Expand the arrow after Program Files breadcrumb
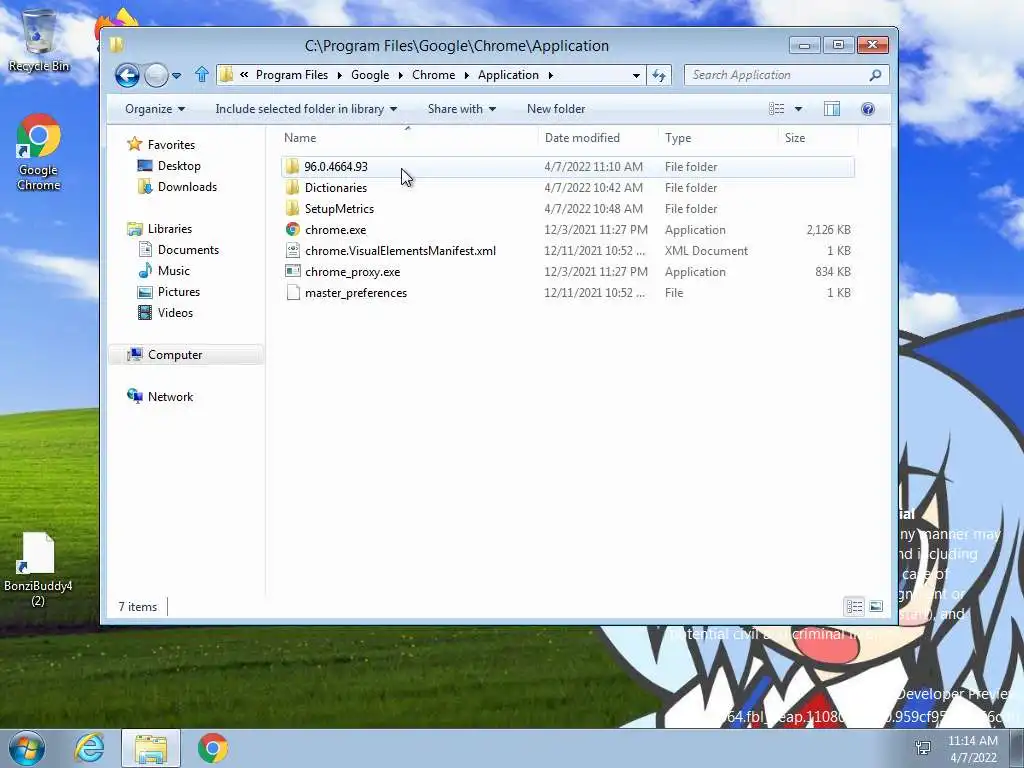 point(340,75)
